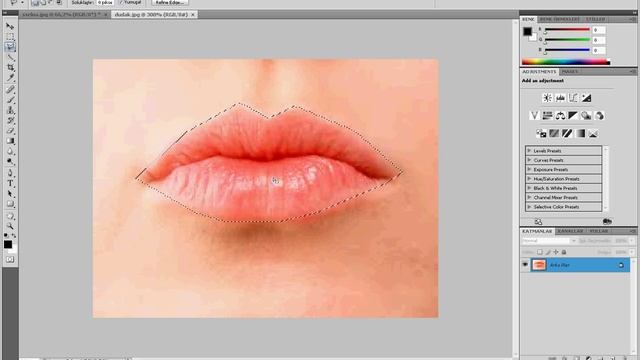Add a Vibrance adjustment

[534, 116]
